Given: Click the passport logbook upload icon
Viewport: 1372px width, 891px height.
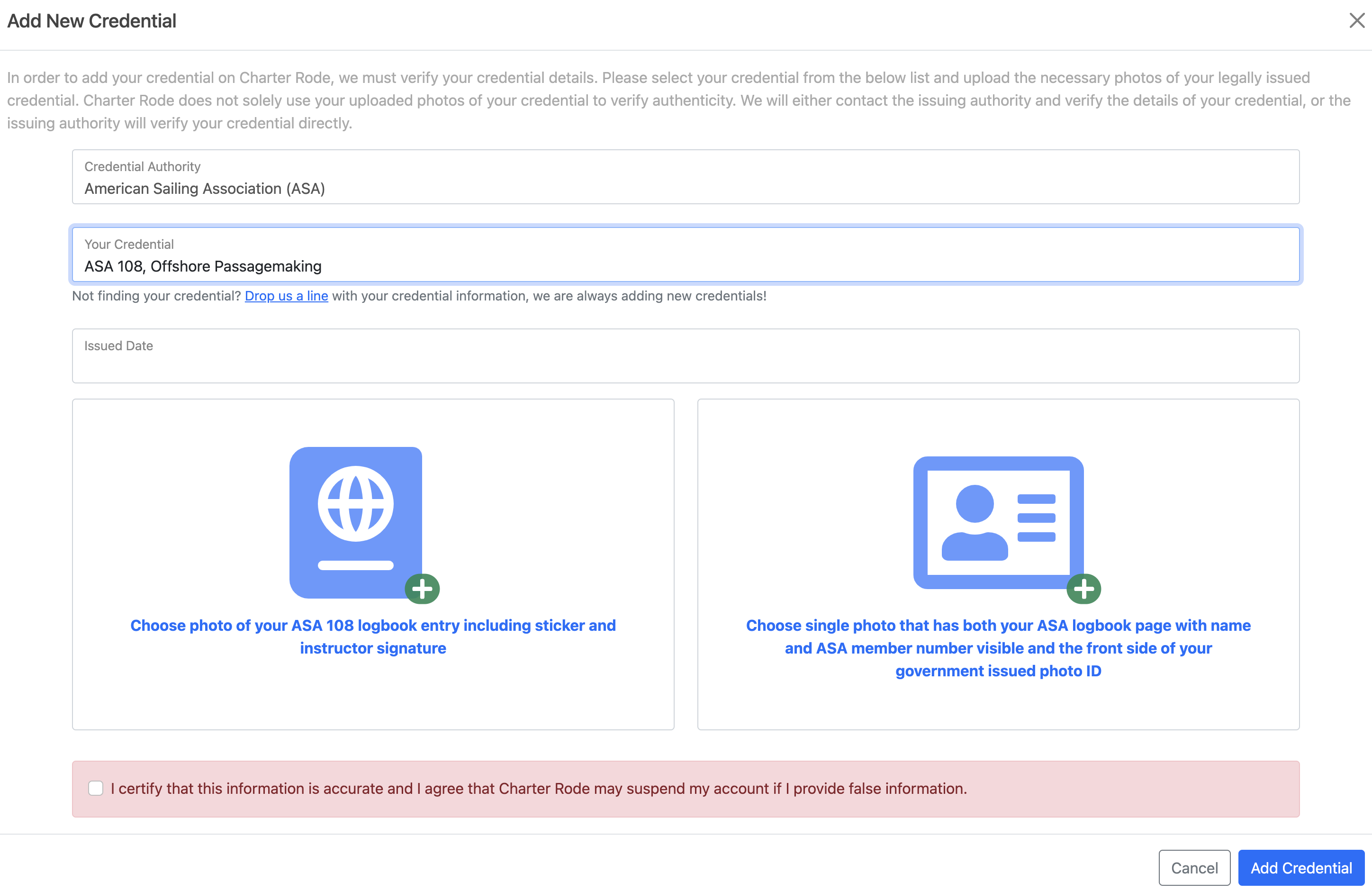Looking at the screenshot, I should [356, 522].
